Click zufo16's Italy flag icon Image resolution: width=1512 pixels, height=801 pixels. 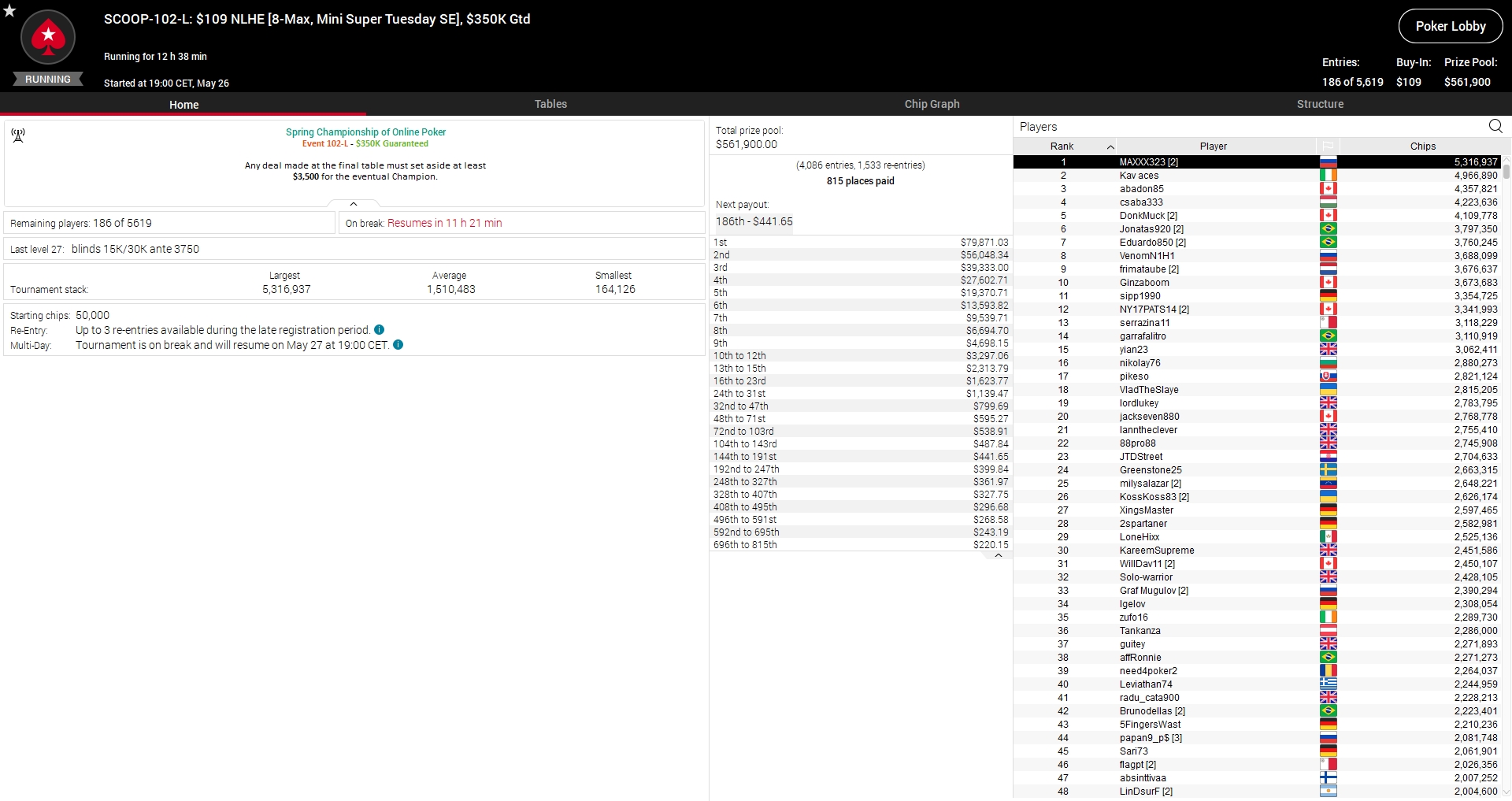coord(1328,617)
